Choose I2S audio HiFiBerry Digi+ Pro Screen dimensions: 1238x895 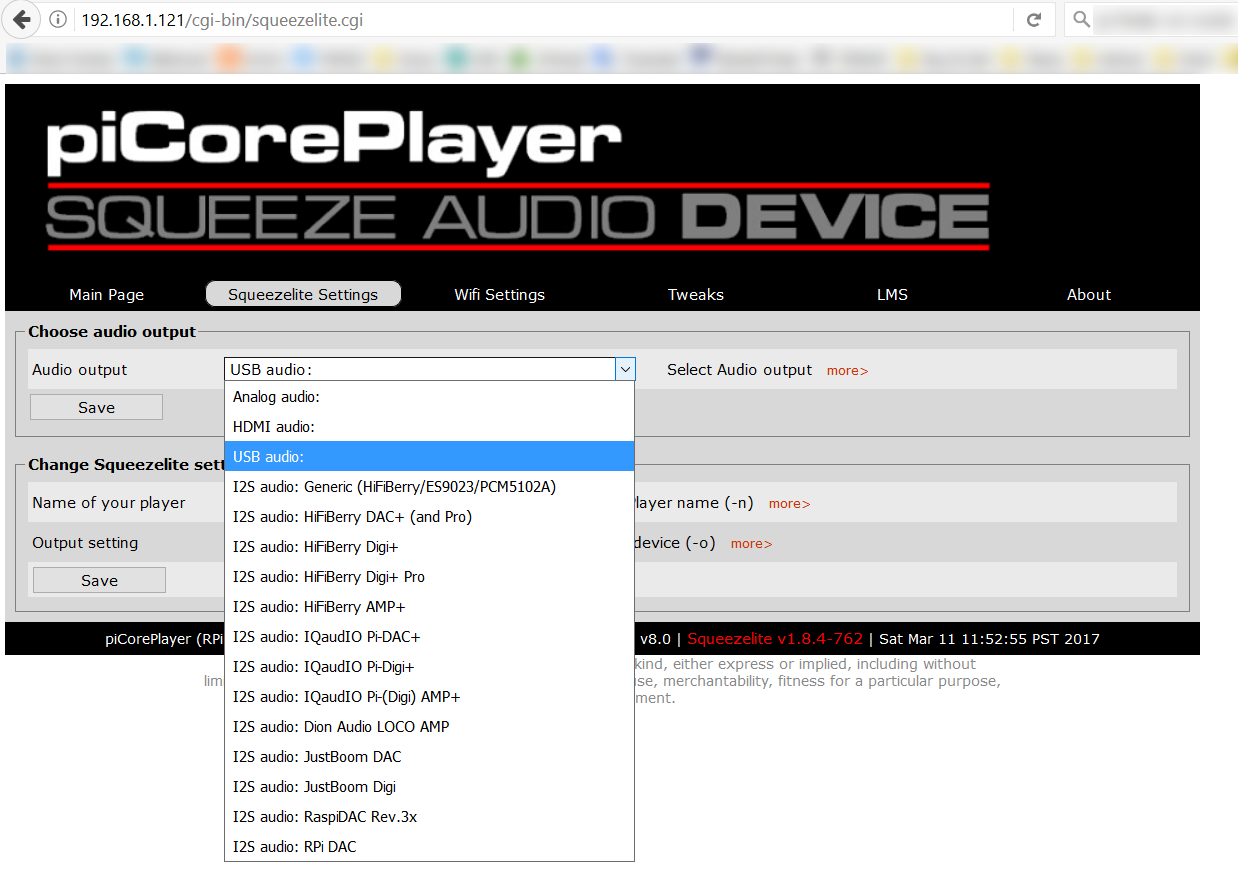pyautogui.click(x=429, y=577)
